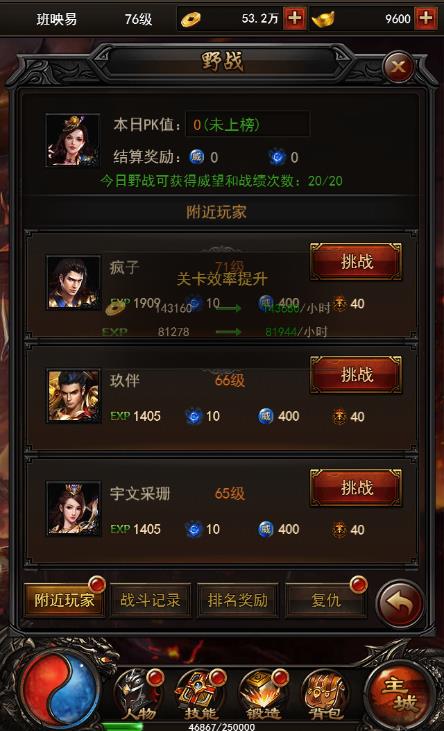Click 玖伴 player avatar
The width and height of the screenshot is (444, 731).
coord(73,395)
